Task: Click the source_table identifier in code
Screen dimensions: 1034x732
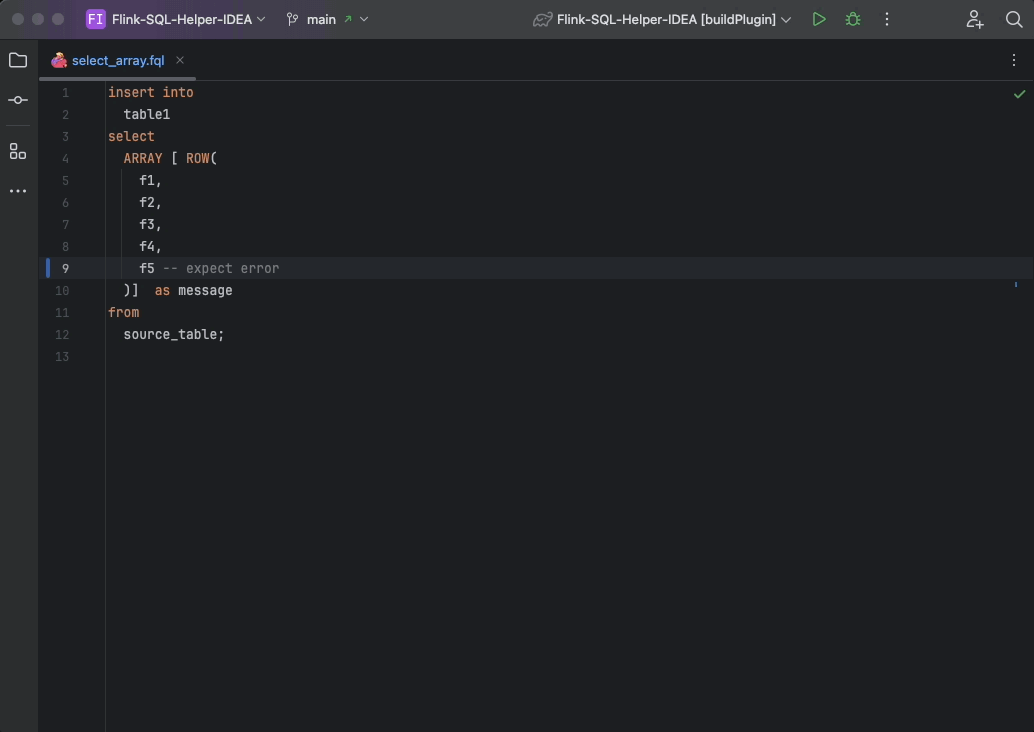Action: [170, 334]
